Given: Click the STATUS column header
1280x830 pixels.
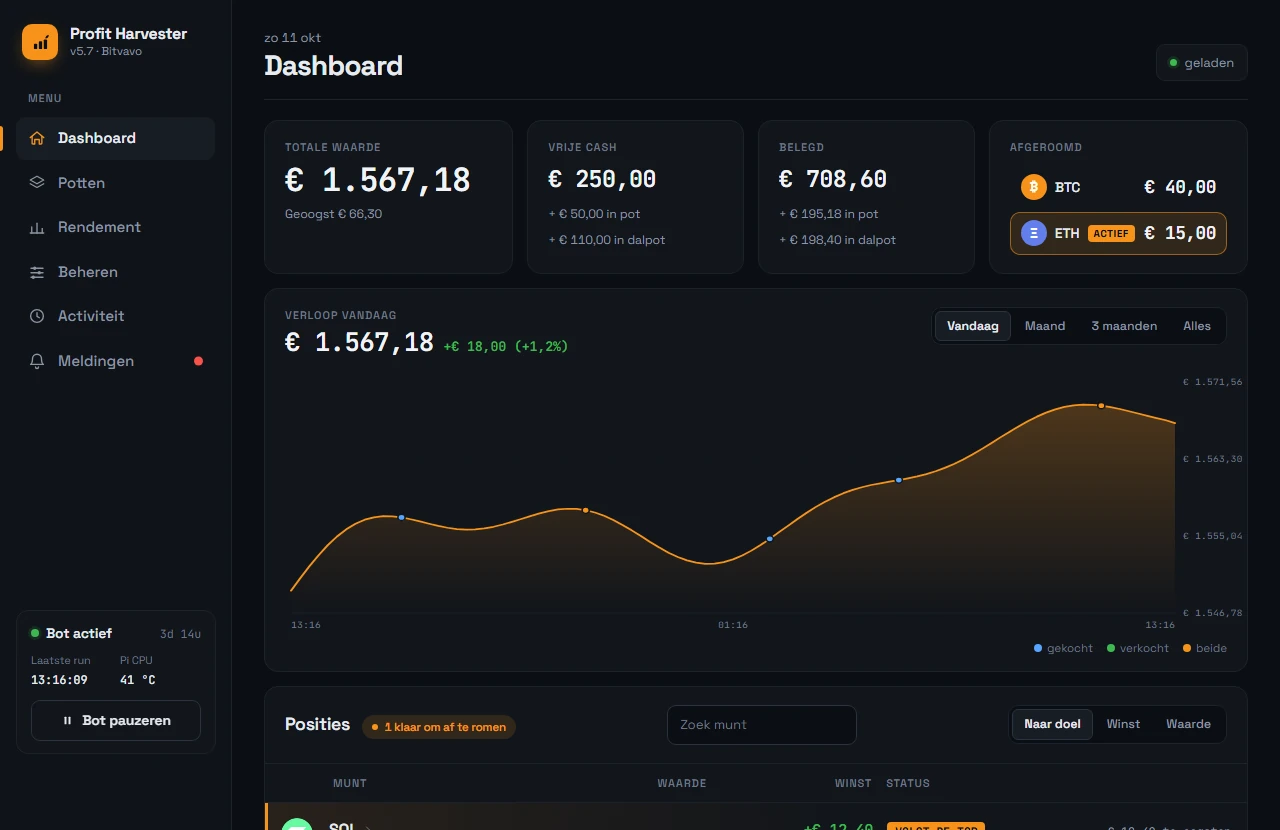Looking at the screenshot, I should pos(908,783).
